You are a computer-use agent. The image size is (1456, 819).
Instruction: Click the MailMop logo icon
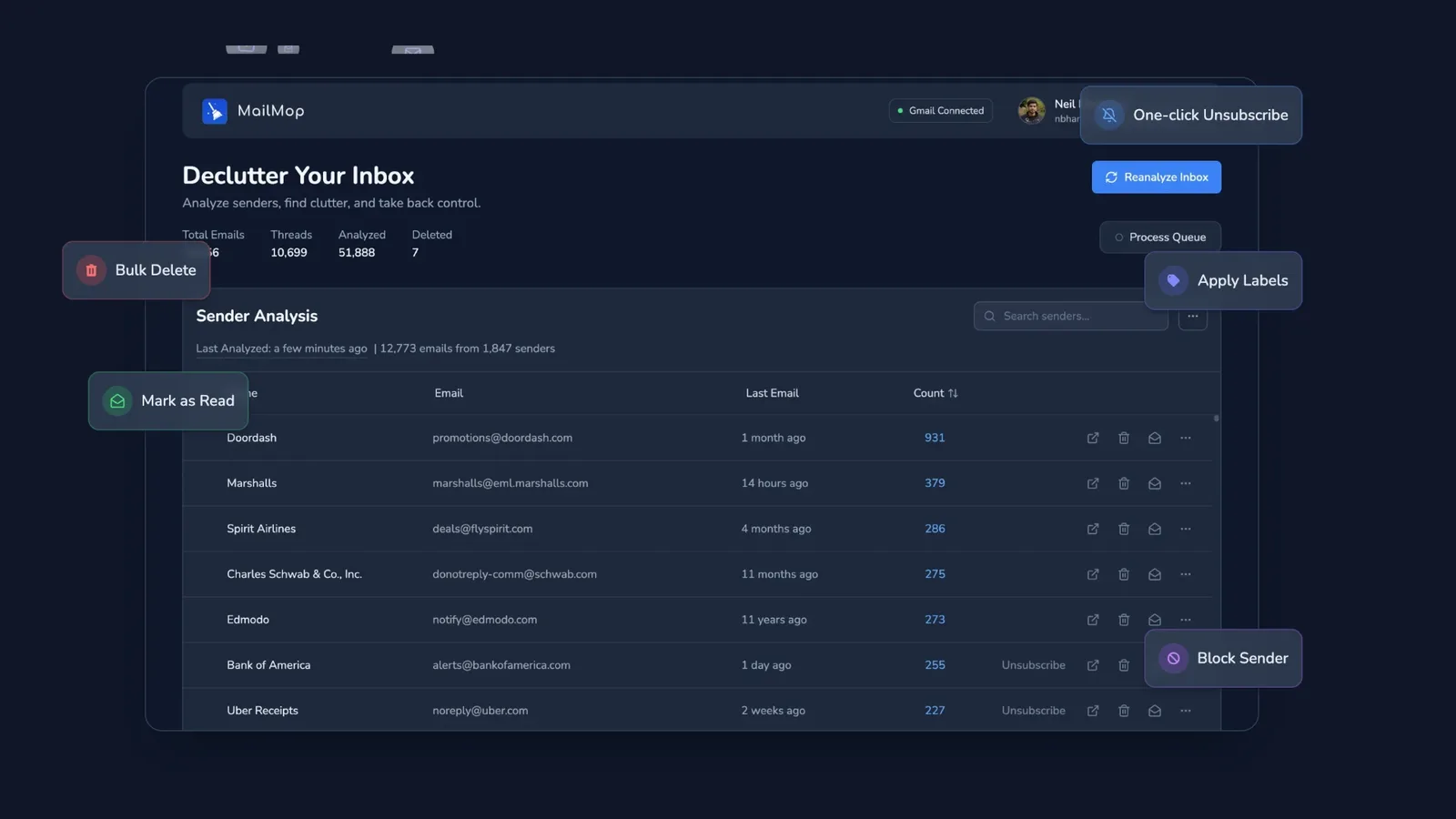[215, 111]
